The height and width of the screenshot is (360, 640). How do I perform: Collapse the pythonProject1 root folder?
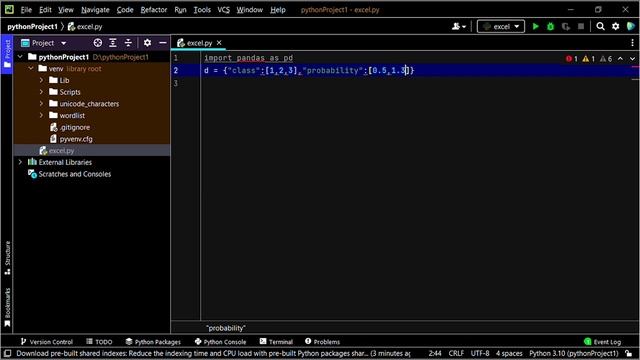(x=20, y=57)
